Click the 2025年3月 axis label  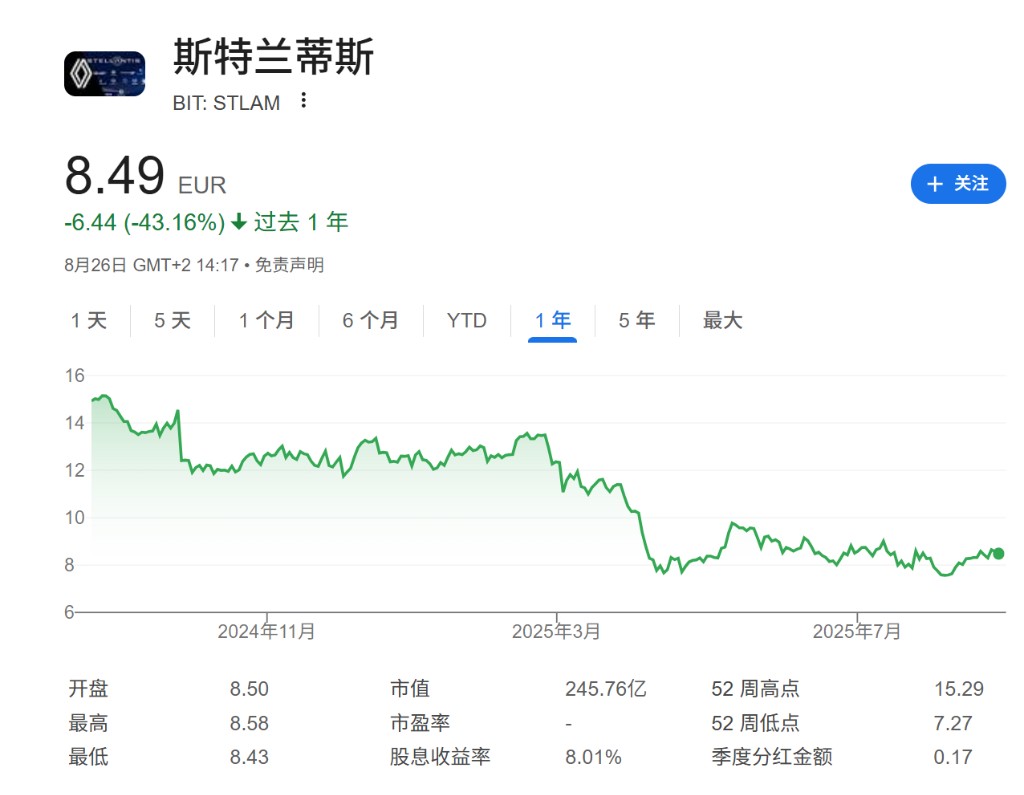coord(556,632)
